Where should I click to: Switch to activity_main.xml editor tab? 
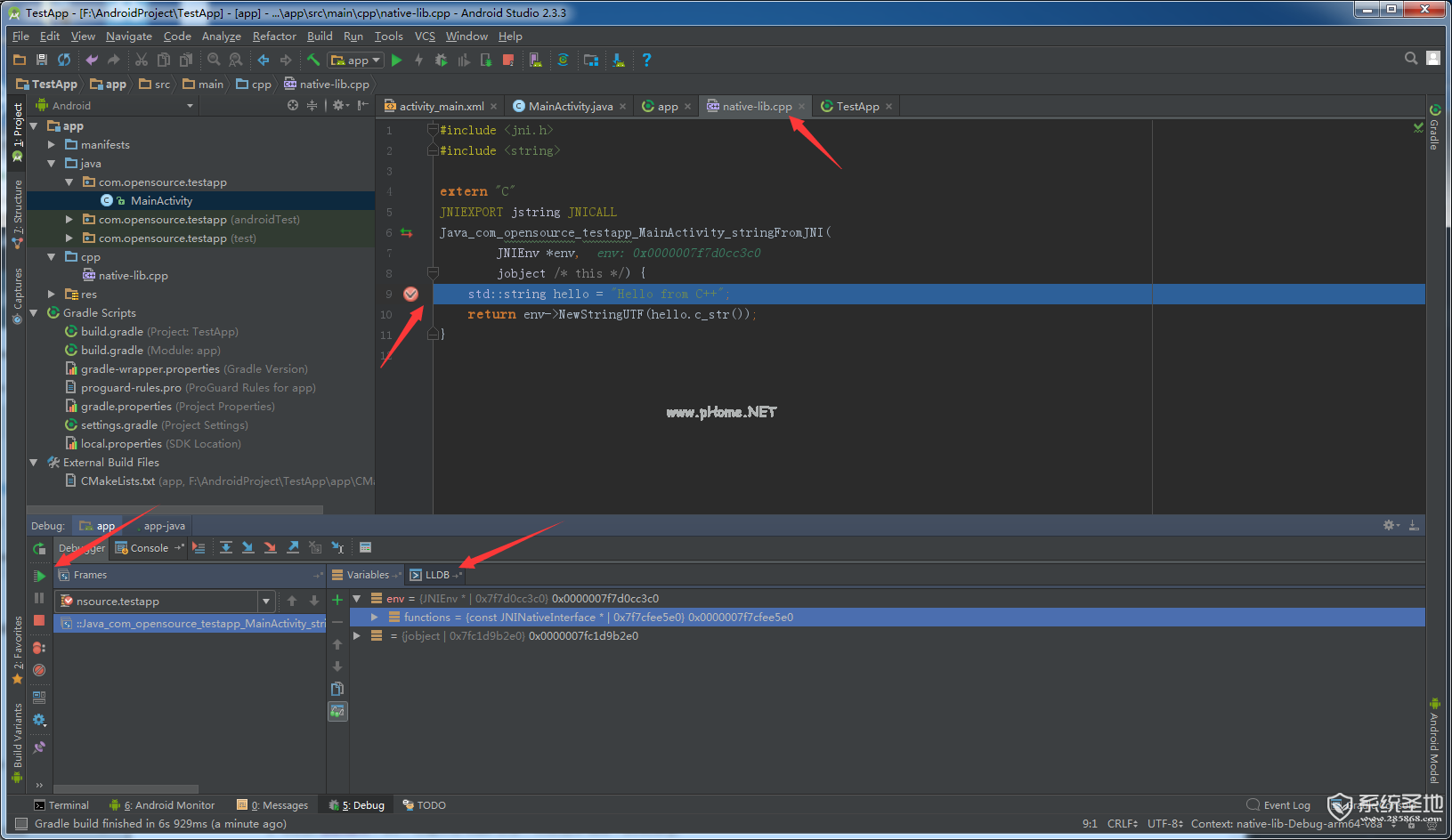[442, 106]
